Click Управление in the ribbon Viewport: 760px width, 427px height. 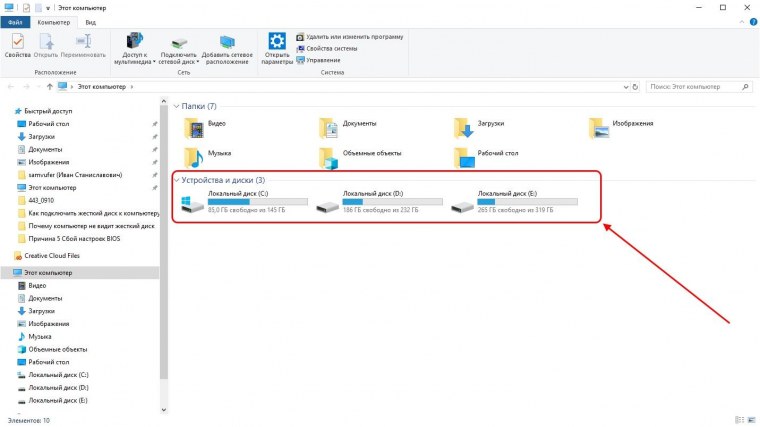click(327, 58)
